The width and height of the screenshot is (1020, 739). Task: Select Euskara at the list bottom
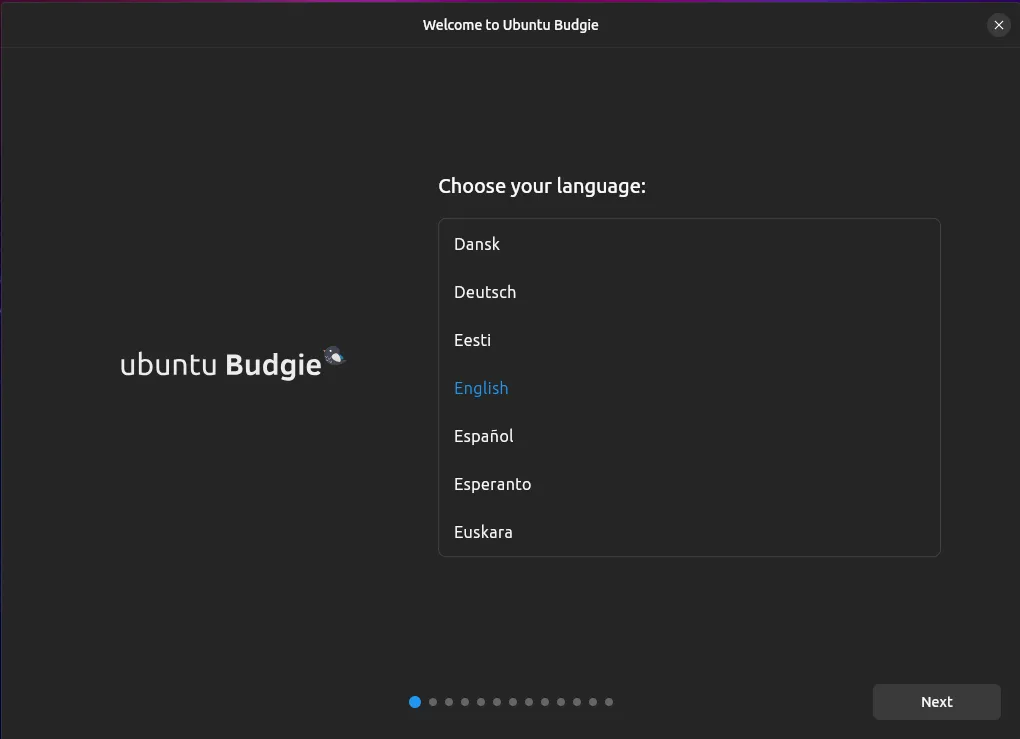(x=483, y=532)
